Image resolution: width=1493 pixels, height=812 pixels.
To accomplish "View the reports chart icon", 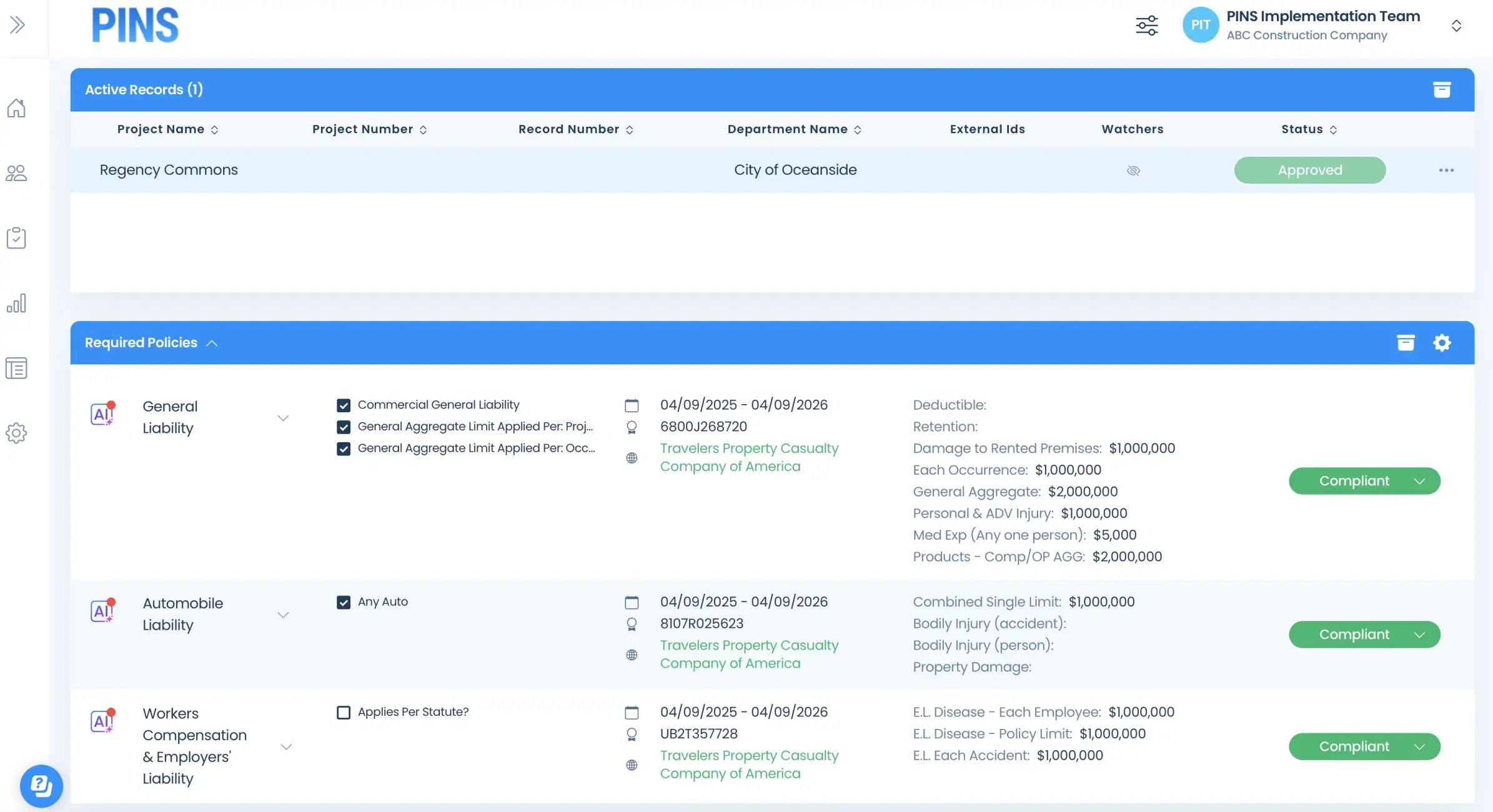I will point(16,303).
